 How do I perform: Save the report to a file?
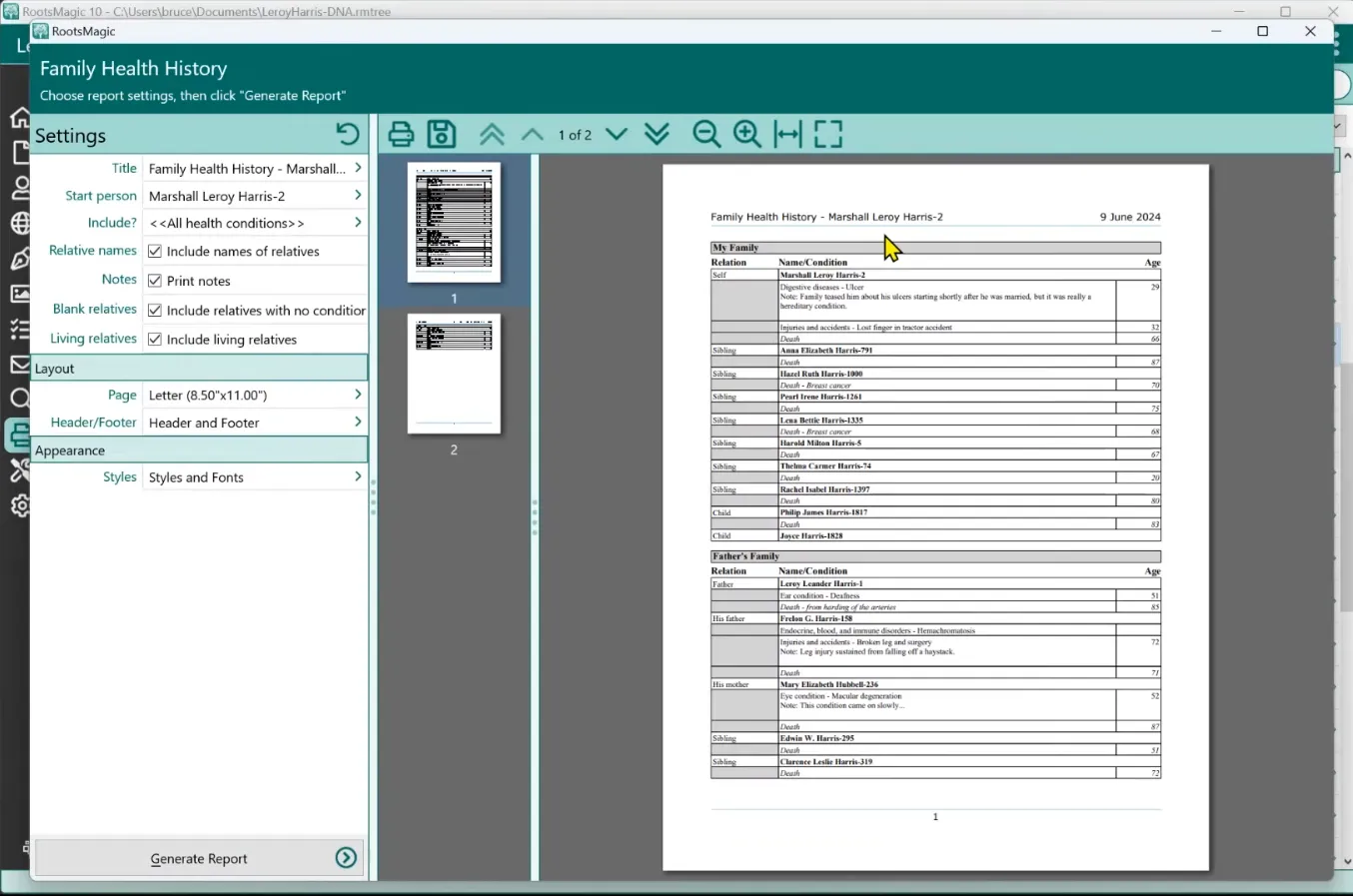click(x=442, y=134)
